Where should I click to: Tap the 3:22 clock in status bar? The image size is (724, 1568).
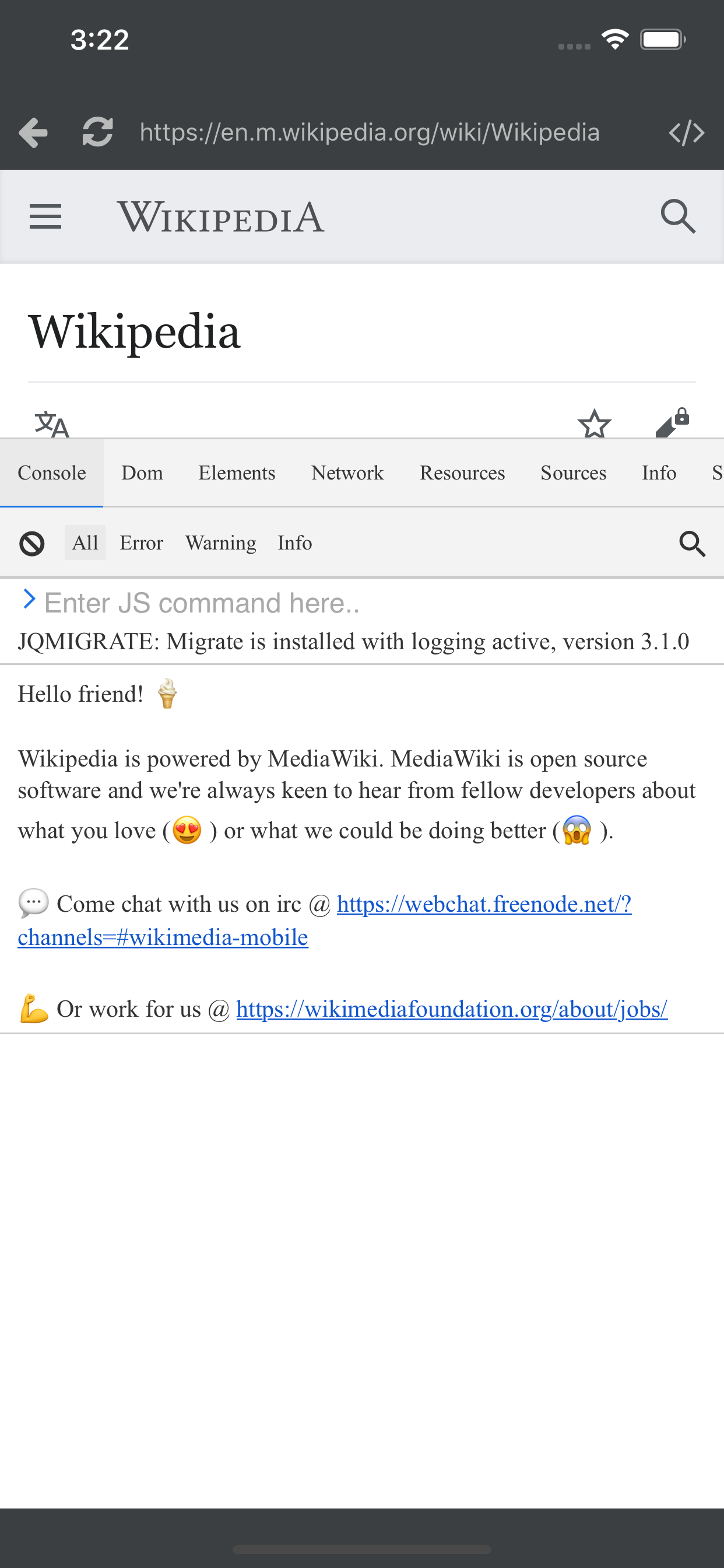(100, 40)
